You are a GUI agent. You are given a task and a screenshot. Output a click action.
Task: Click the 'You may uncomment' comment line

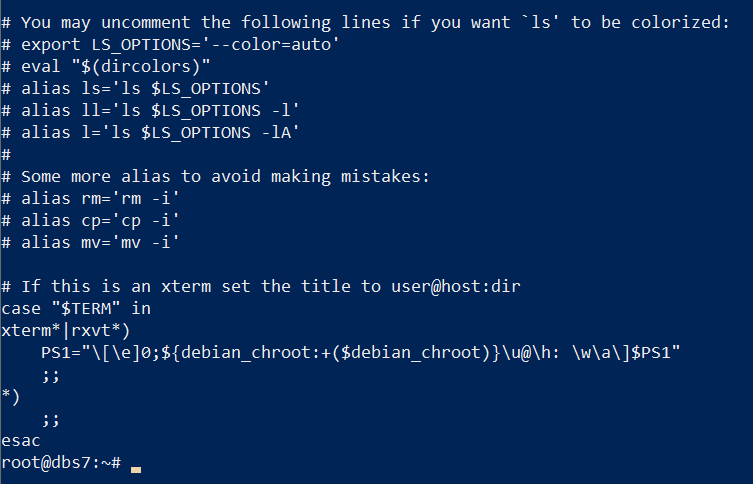tap(365, 23)
